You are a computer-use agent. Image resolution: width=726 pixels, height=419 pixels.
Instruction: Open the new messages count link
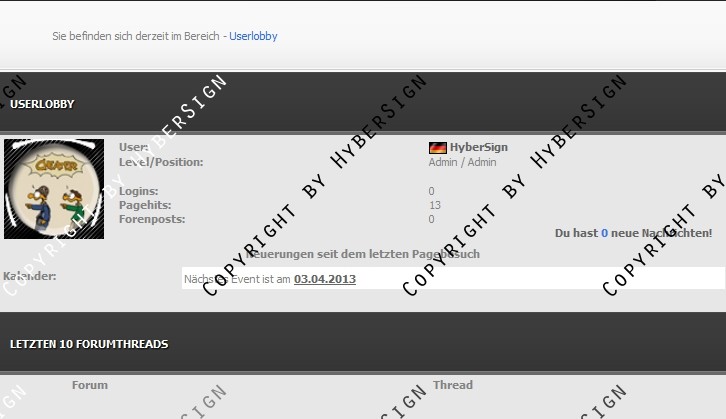click(x=604, y=233)
